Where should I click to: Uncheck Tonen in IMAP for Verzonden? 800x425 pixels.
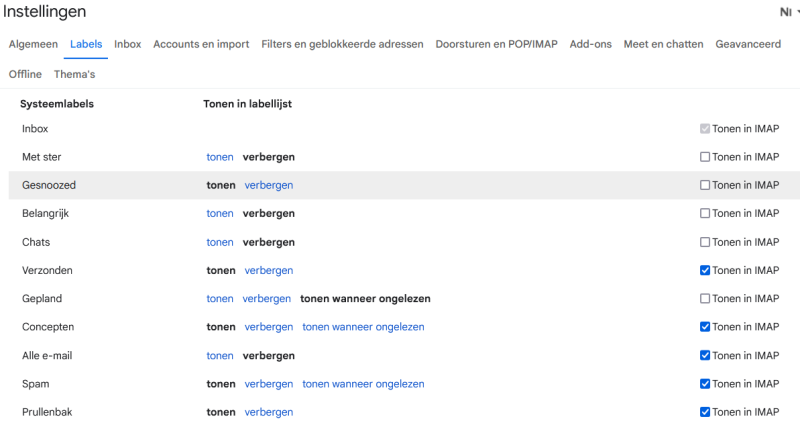705,270
